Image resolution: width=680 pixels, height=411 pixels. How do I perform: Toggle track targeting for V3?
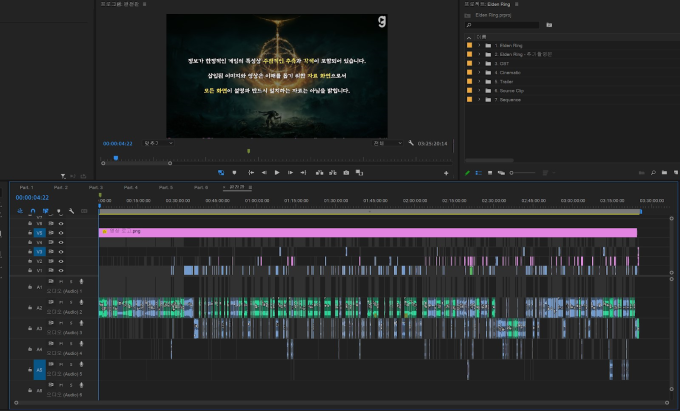coord(39,252)
